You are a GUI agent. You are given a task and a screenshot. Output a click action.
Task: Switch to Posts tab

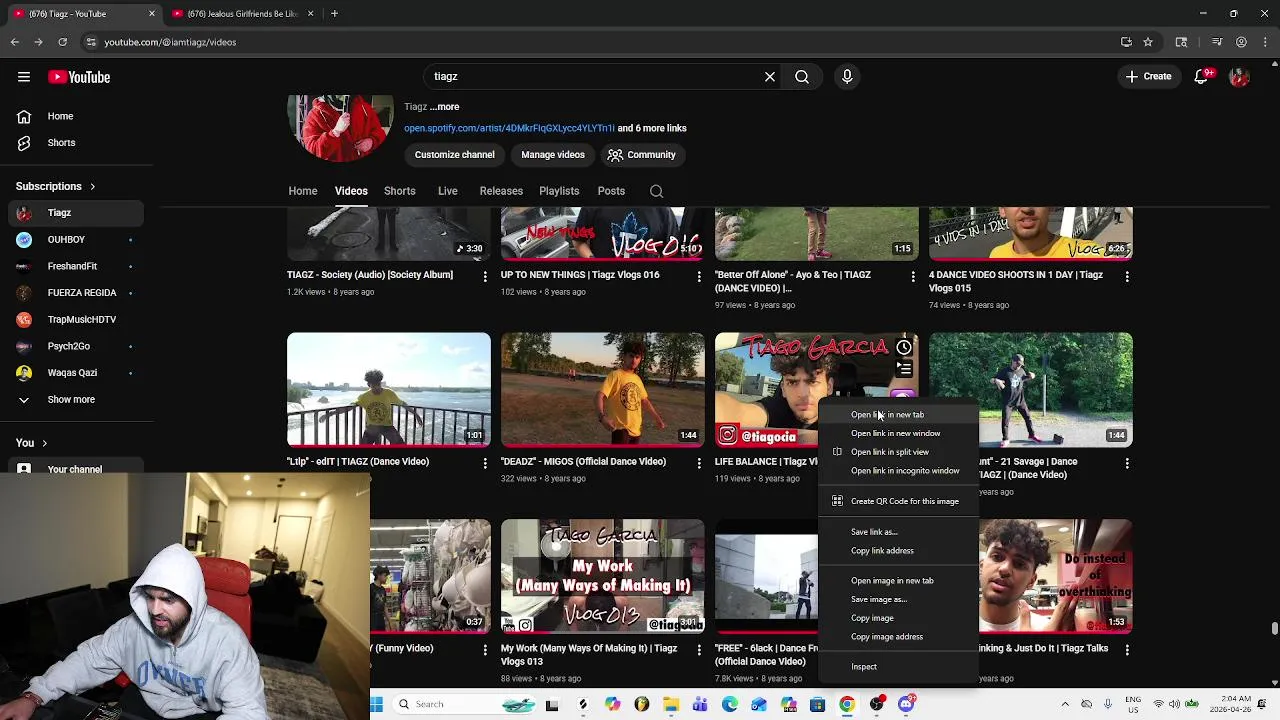pyautogui.click(x=611, y=191)
